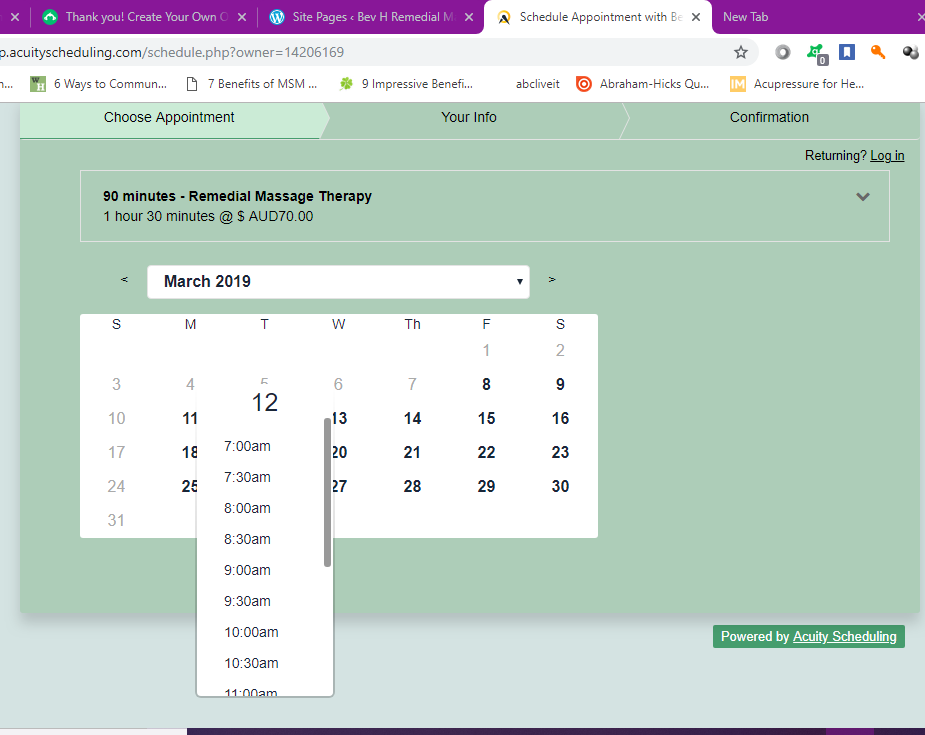Switch to the Site Pages WordPress tab
The height and width of the screenshot is (735, 925).
pyautogui.click(x=365, y=17)
